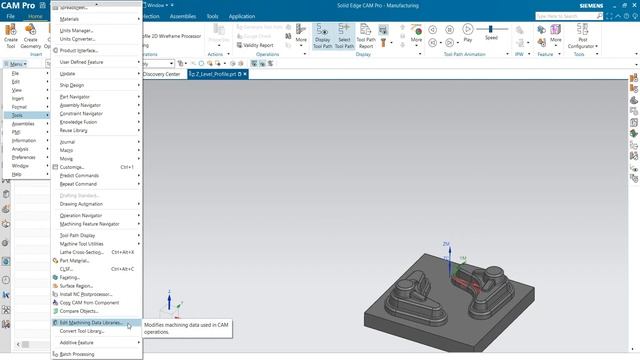Viewport: 640px width, 360px height.
Task: Click the fullscreen toggle icon
Action: [609, 16]
